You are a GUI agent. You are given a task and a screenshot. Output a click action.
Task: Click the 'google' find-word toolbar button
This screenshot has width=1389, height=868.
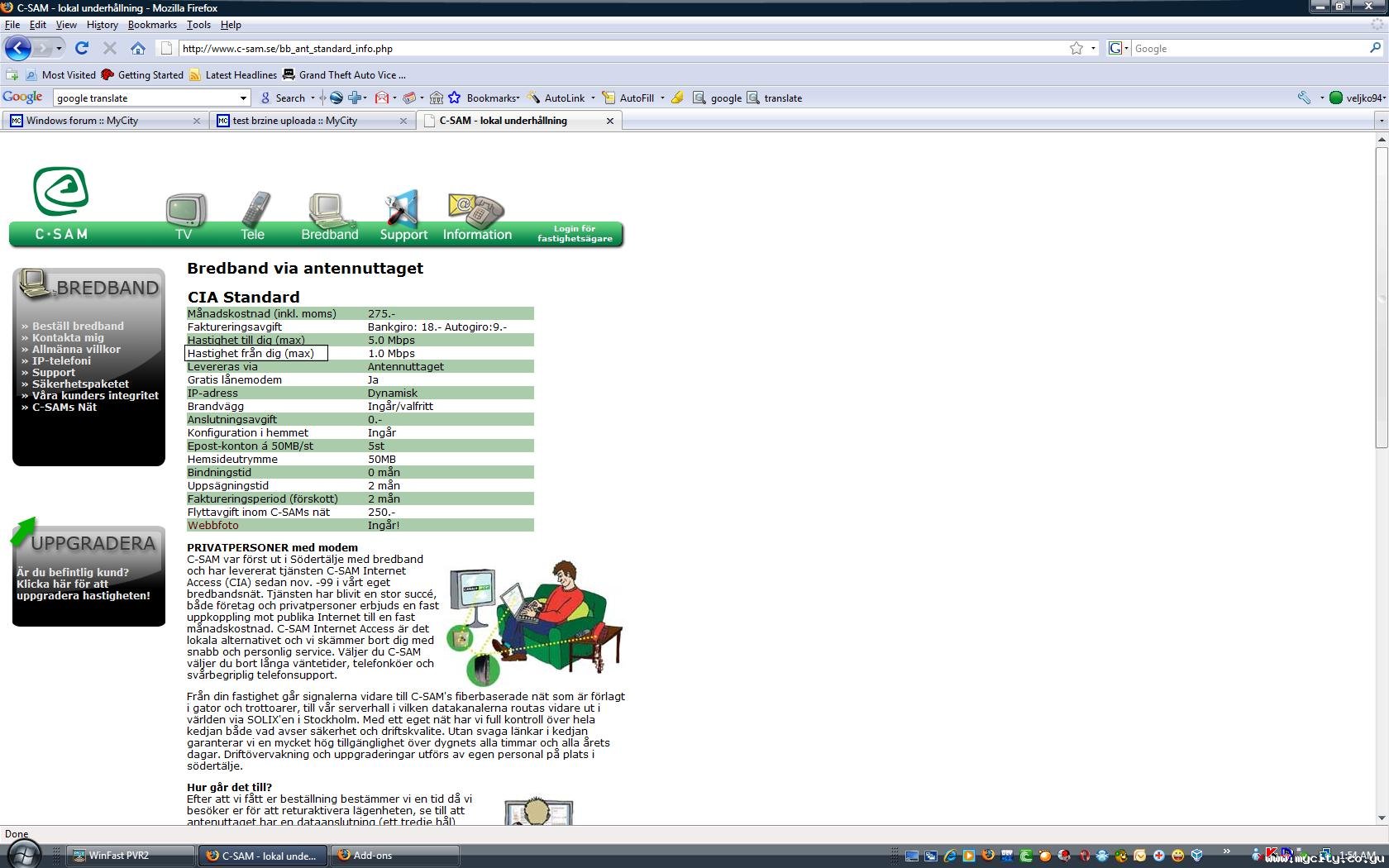(718, 98)
